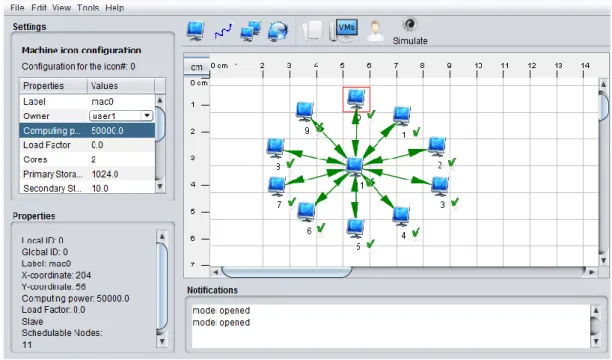Select the cluster tool with three computers
The width and height of the screenshot is (612, 360).
tap(250, 31)
